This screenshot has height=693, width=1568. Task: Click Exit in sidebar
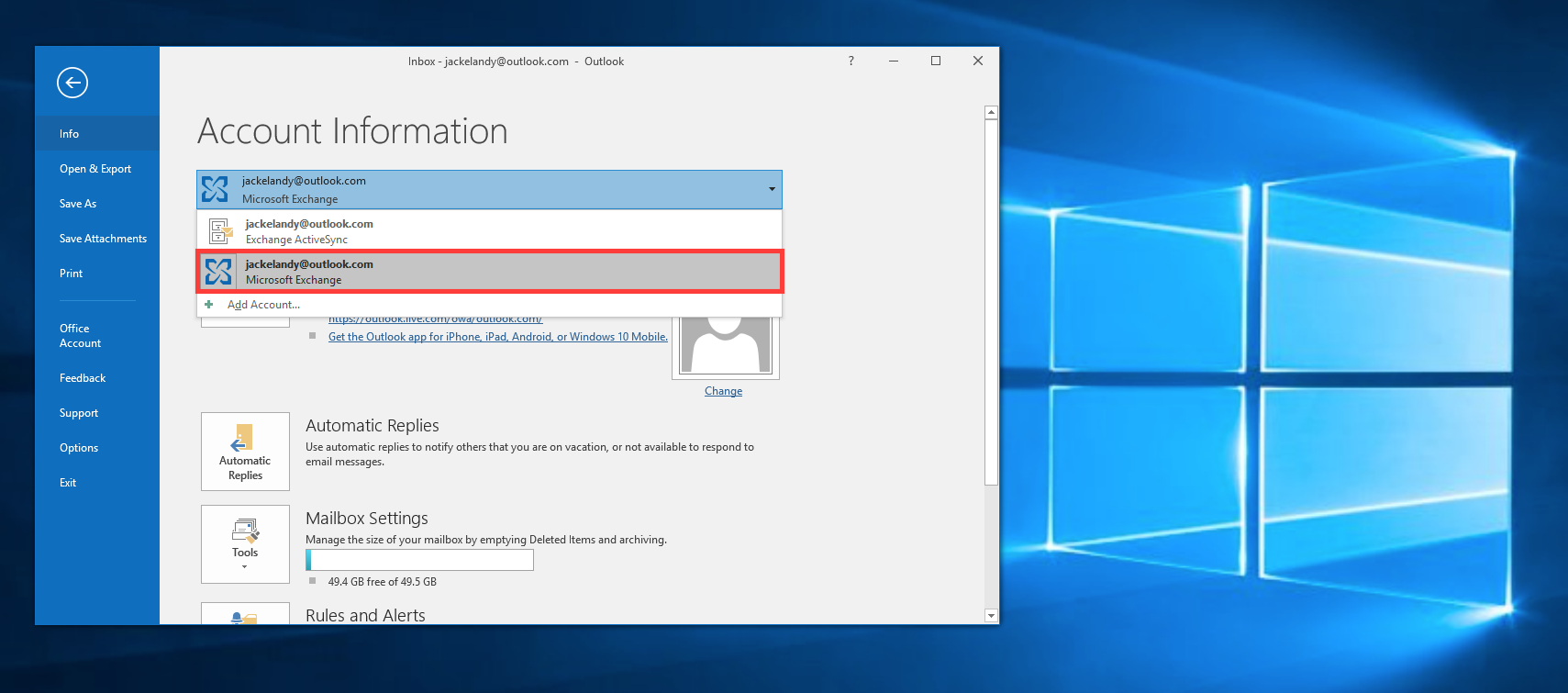(96, 483)
